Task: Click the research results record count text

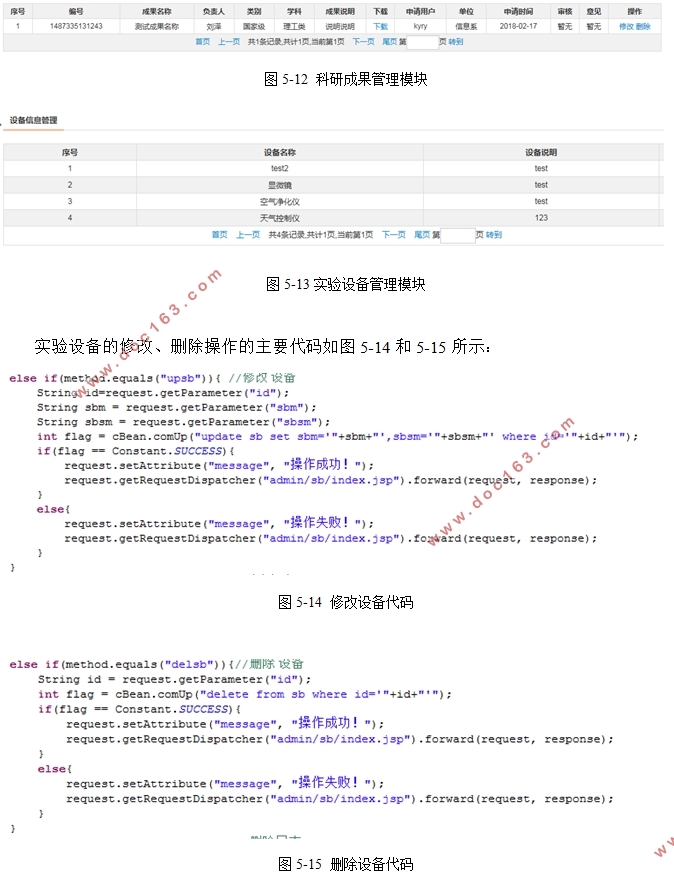Action: [x=296, y=42]
